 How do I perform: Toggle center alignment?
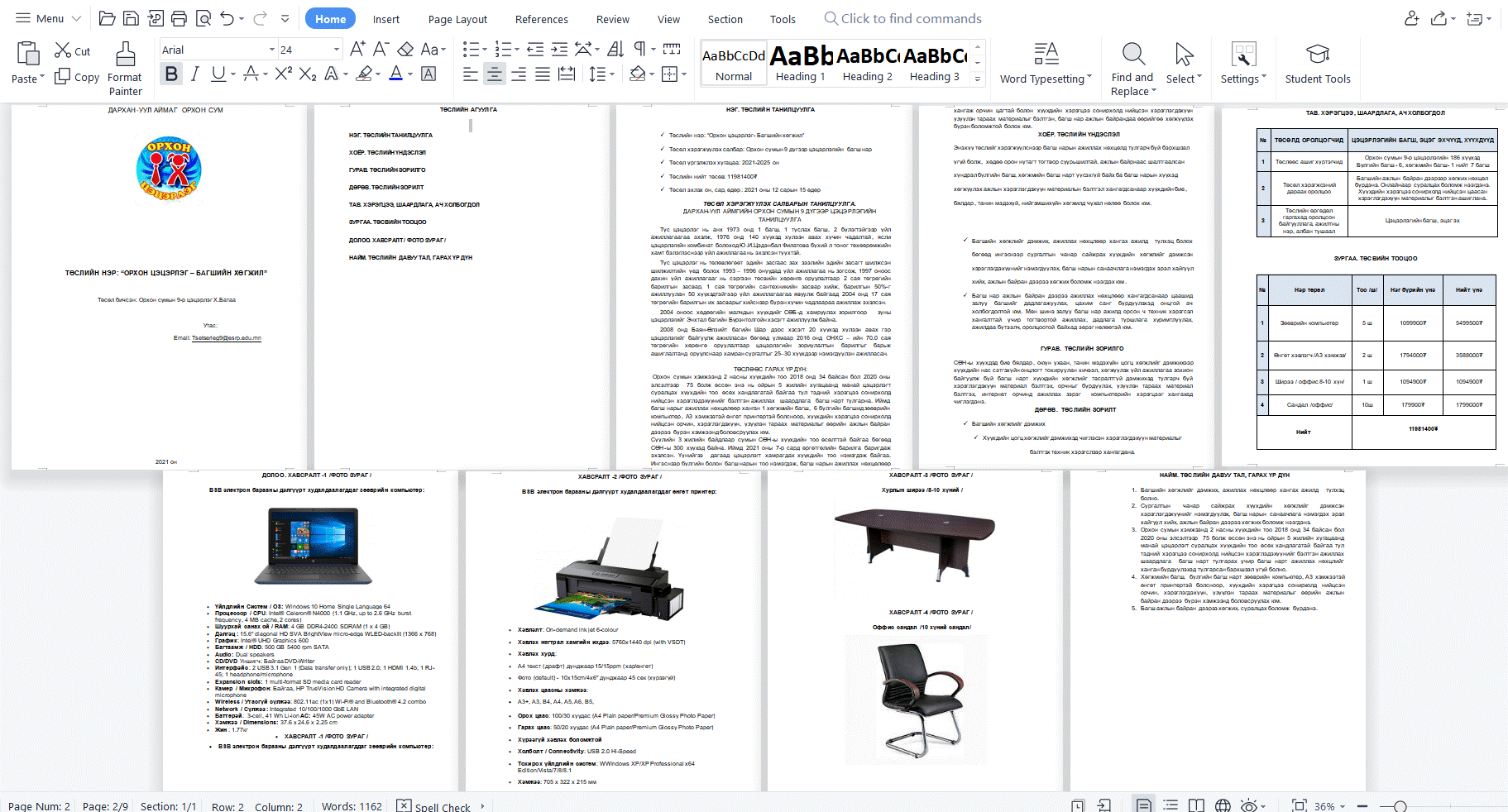(x=494, y=74)
